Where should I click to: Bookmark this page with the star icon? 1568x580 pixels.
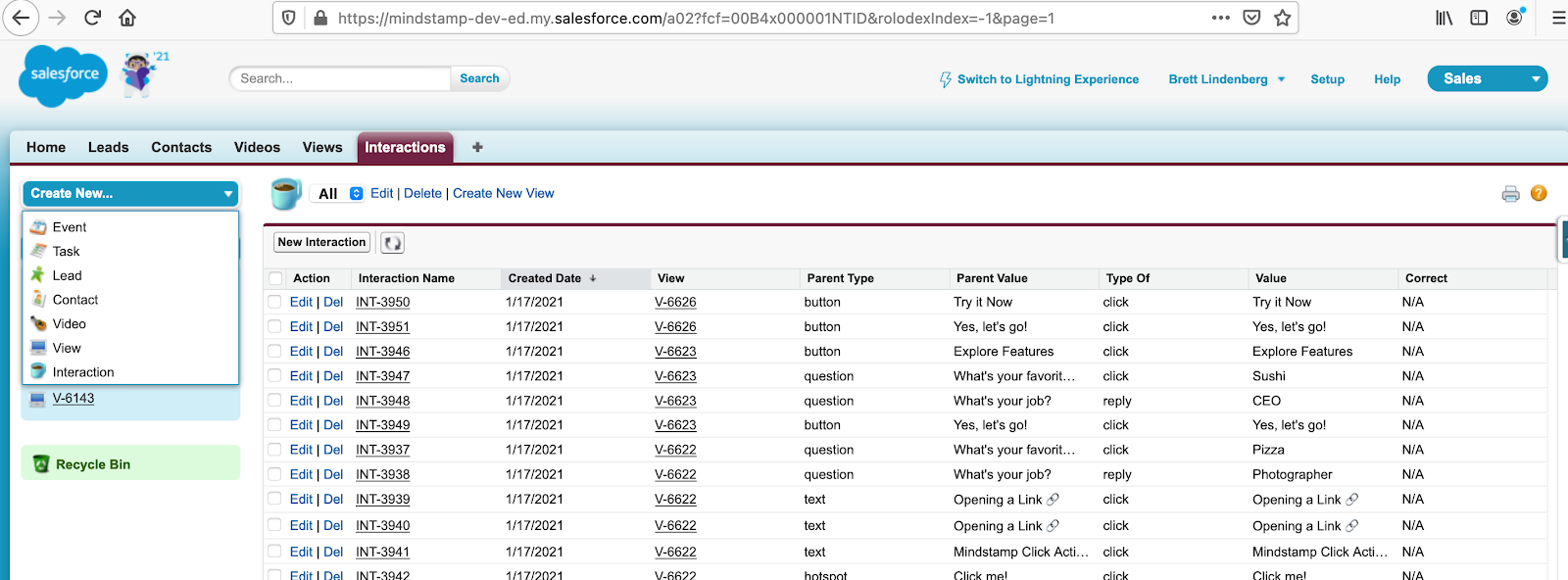pos(1282,18)
